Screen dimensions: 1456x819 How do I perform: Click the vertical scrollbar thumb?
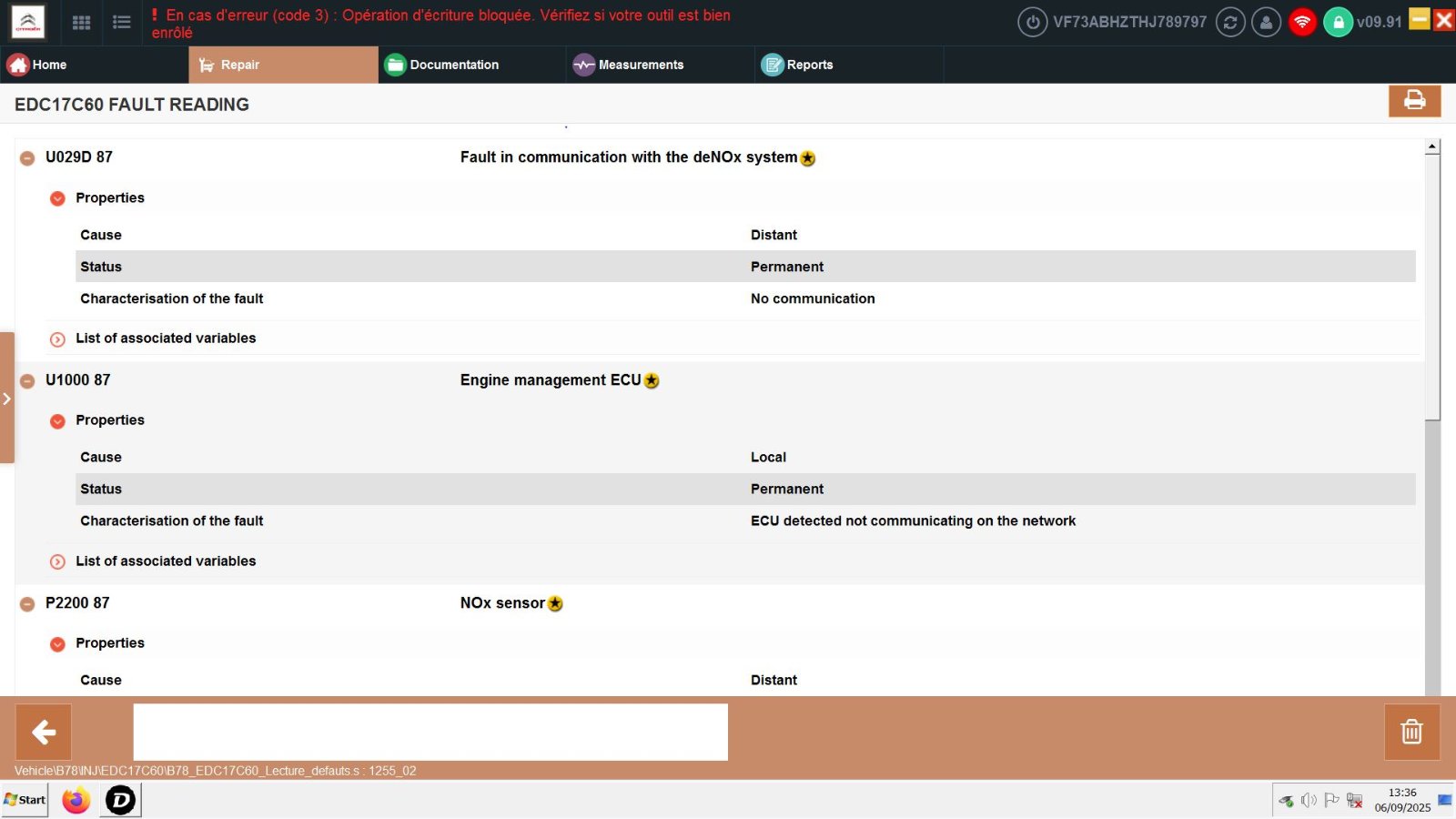(1432, 287)
